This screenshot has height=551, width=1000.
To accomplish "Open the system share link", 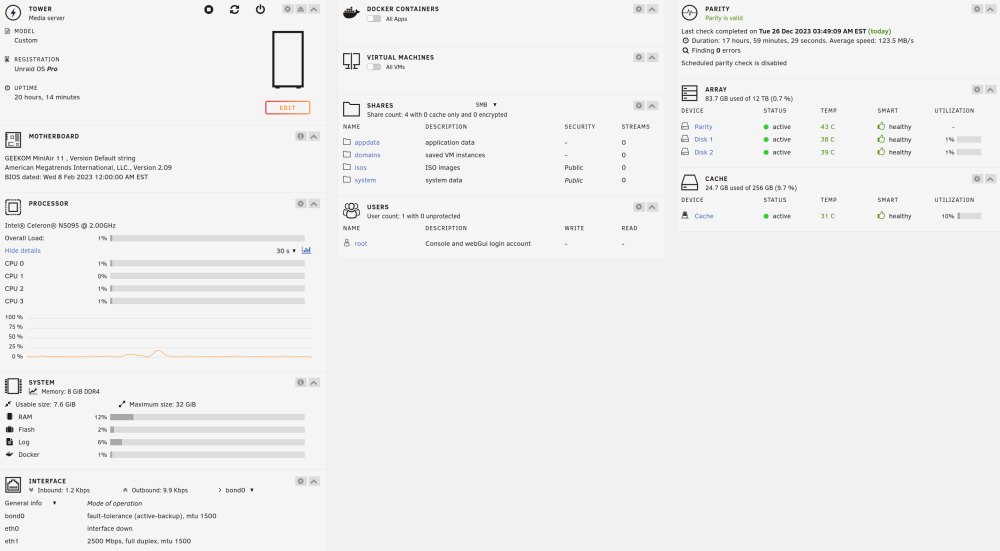I will point(365,180).
